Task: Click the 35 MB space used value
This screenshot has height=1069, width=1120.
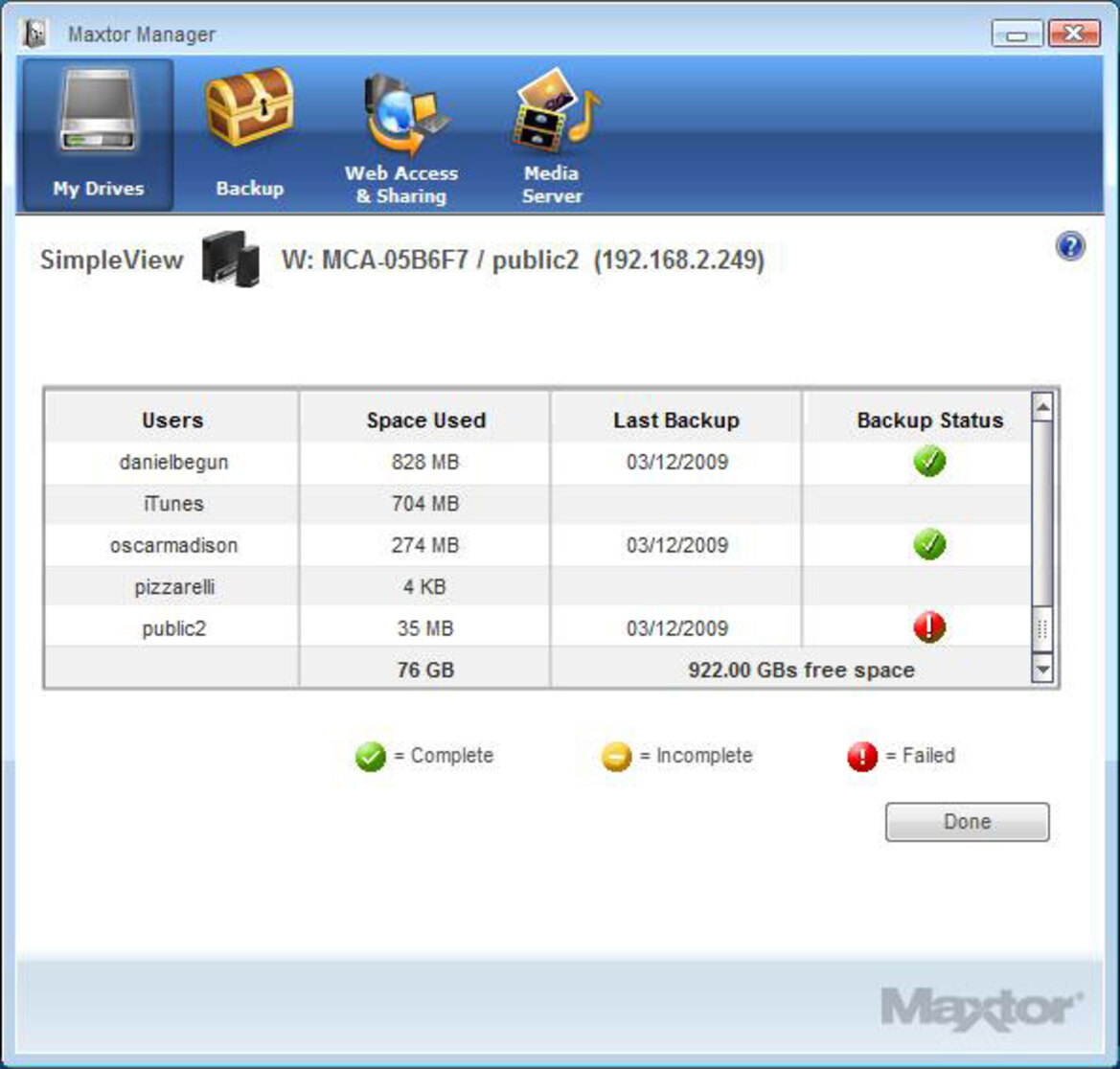Action: [425, 627]
